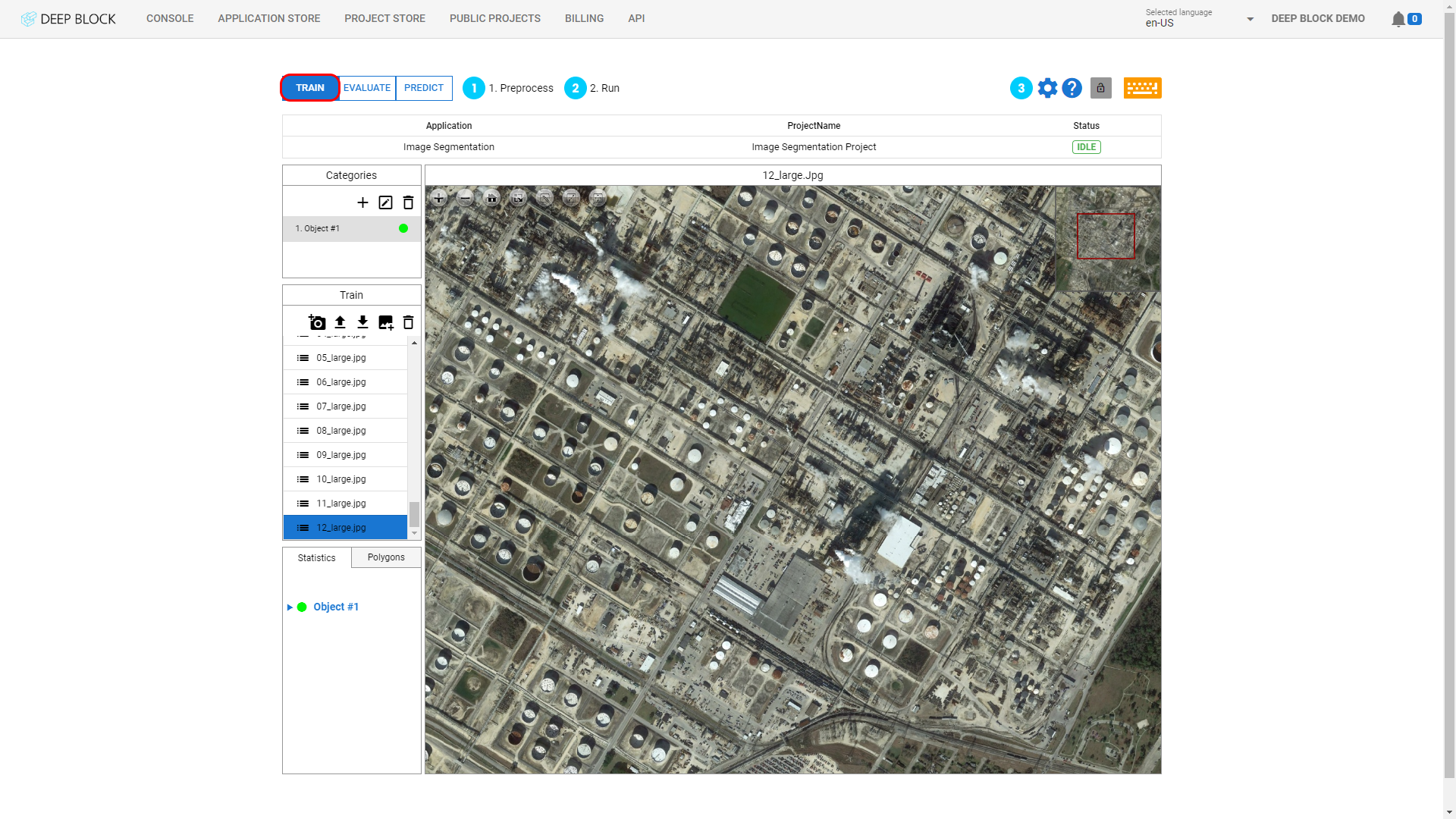This screenshot has width=1456, height=819.
Task: Select the EVALUATE tab
Action: tap(367, 88)
